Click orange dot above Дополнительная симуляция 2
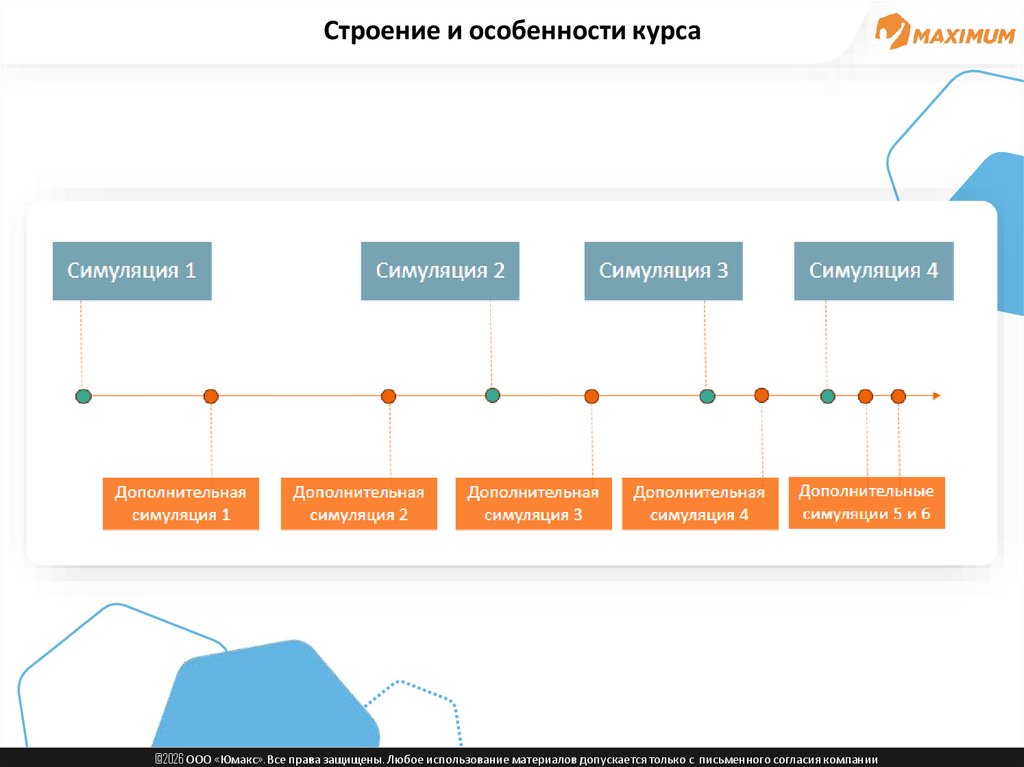Image resolution: width=1024 pixels, height=767 pixels. pos(389,396)
